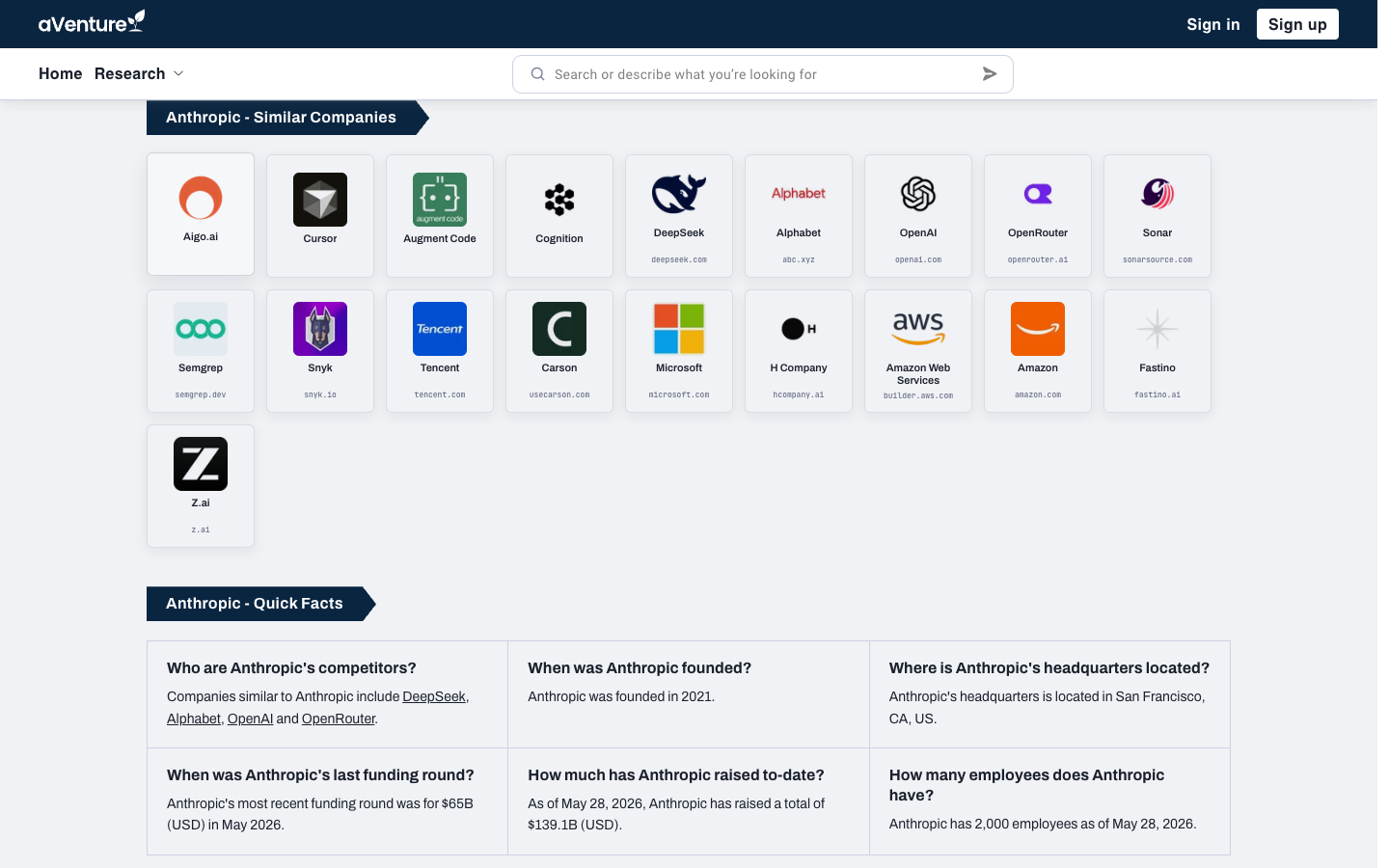Open the Tencent logo
Viewport: 1389px width, 868px height.
440,329
